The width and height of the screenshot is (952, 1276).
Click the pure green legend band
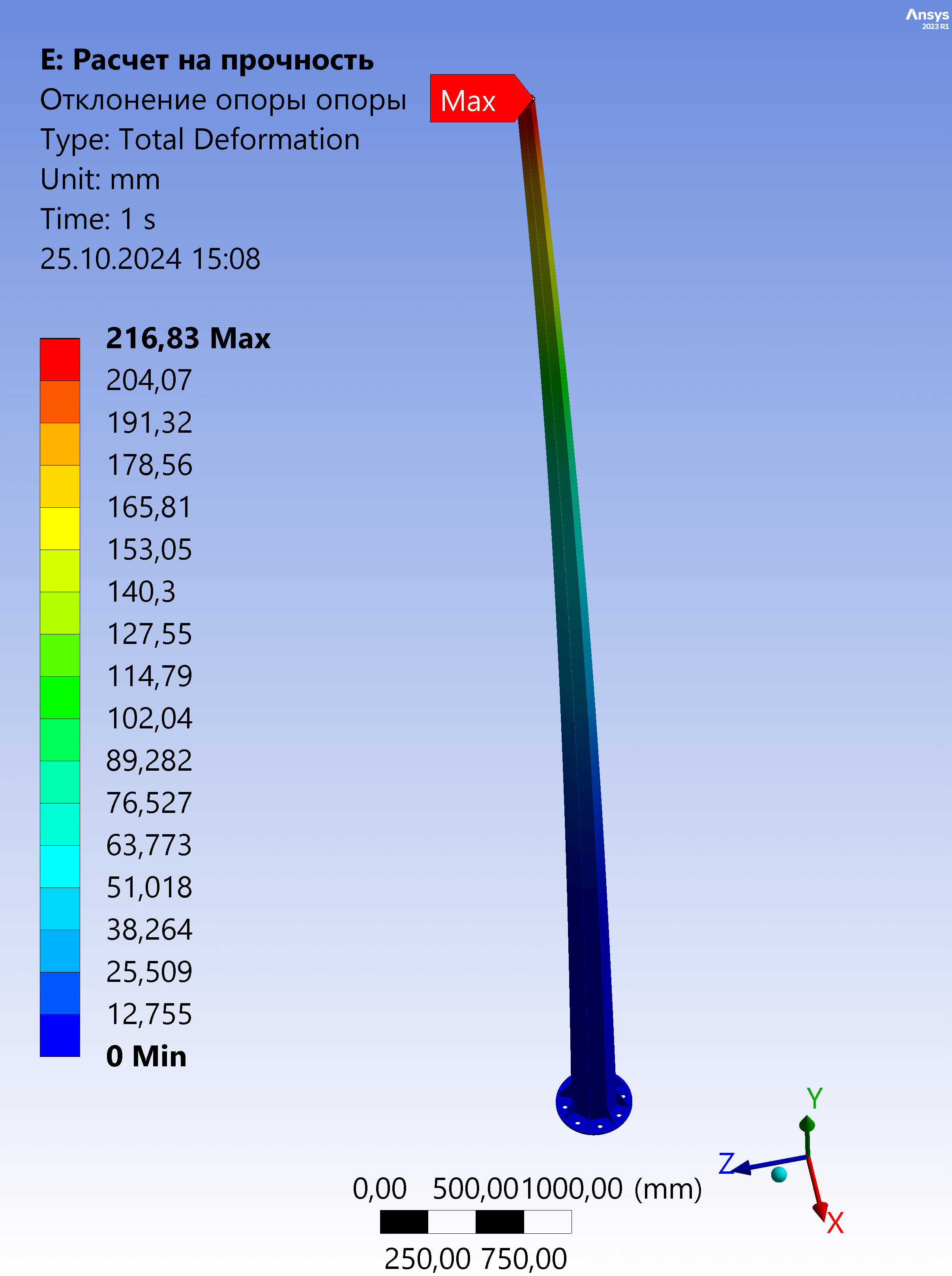59,697
